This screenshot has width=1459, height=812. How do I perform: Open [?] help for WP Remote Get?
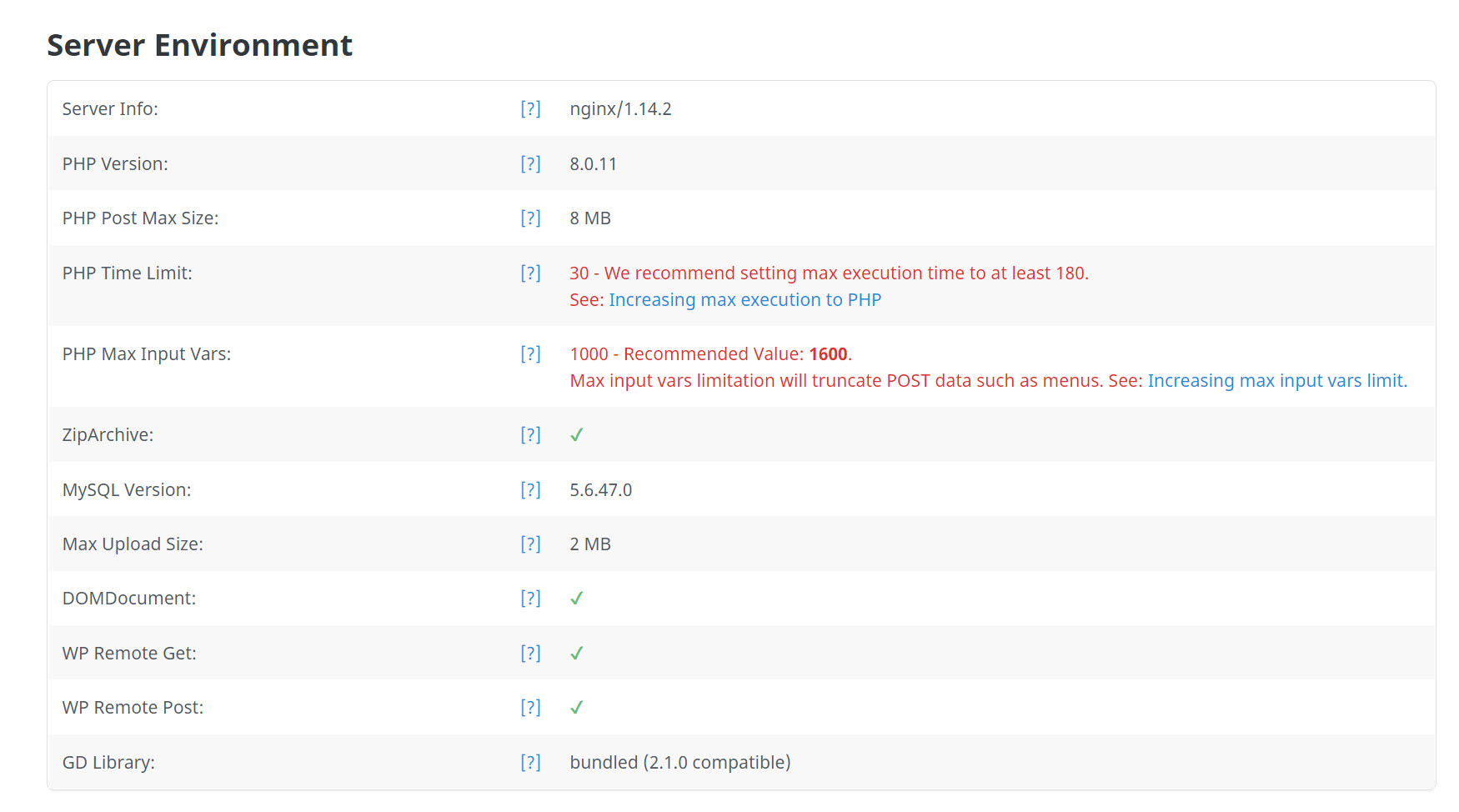point(530,654)
